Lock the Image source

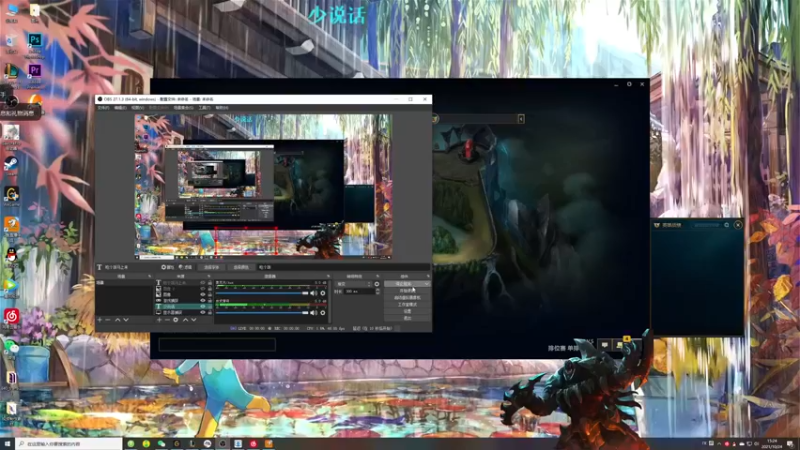click(x=210, y=294)
